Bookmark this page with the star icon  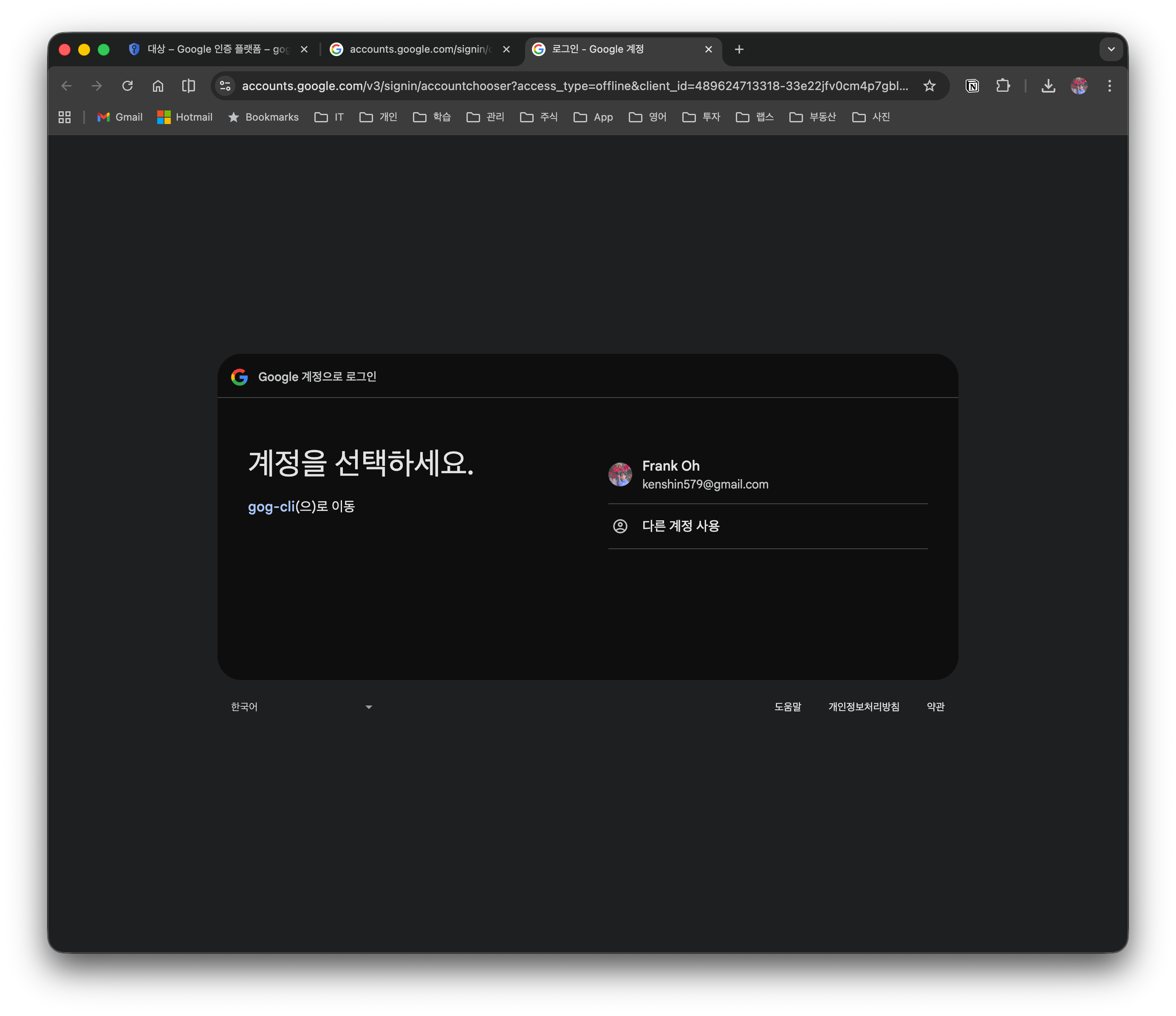click(x=930, y=86)
